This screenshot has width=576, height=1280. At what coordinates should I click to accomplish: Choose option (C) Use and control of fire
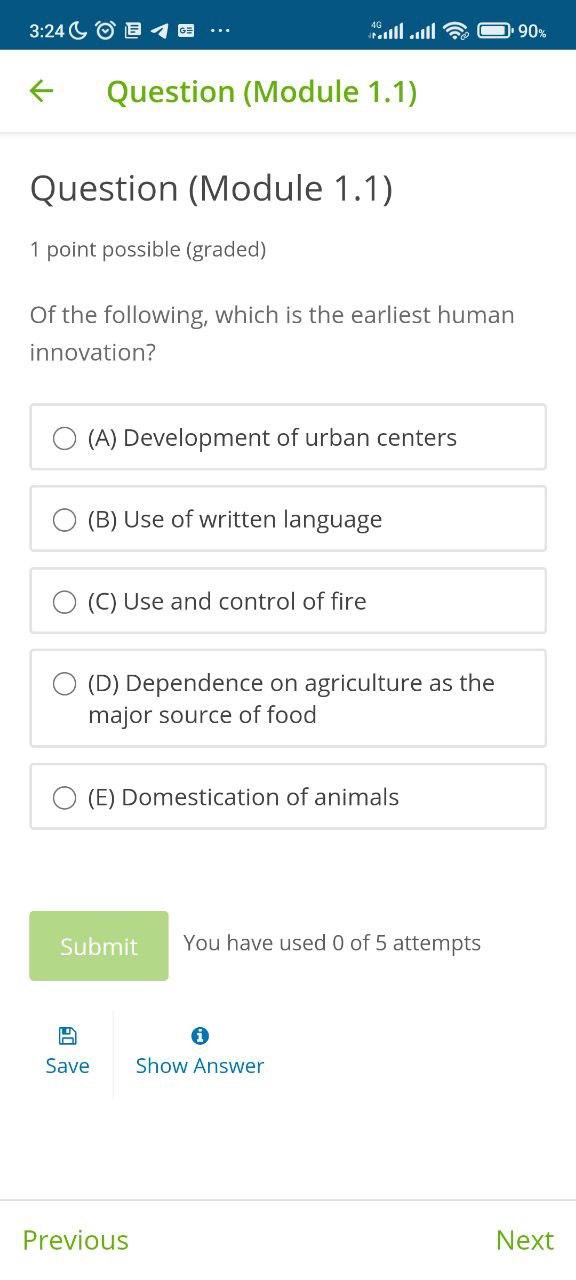(288, 601)
